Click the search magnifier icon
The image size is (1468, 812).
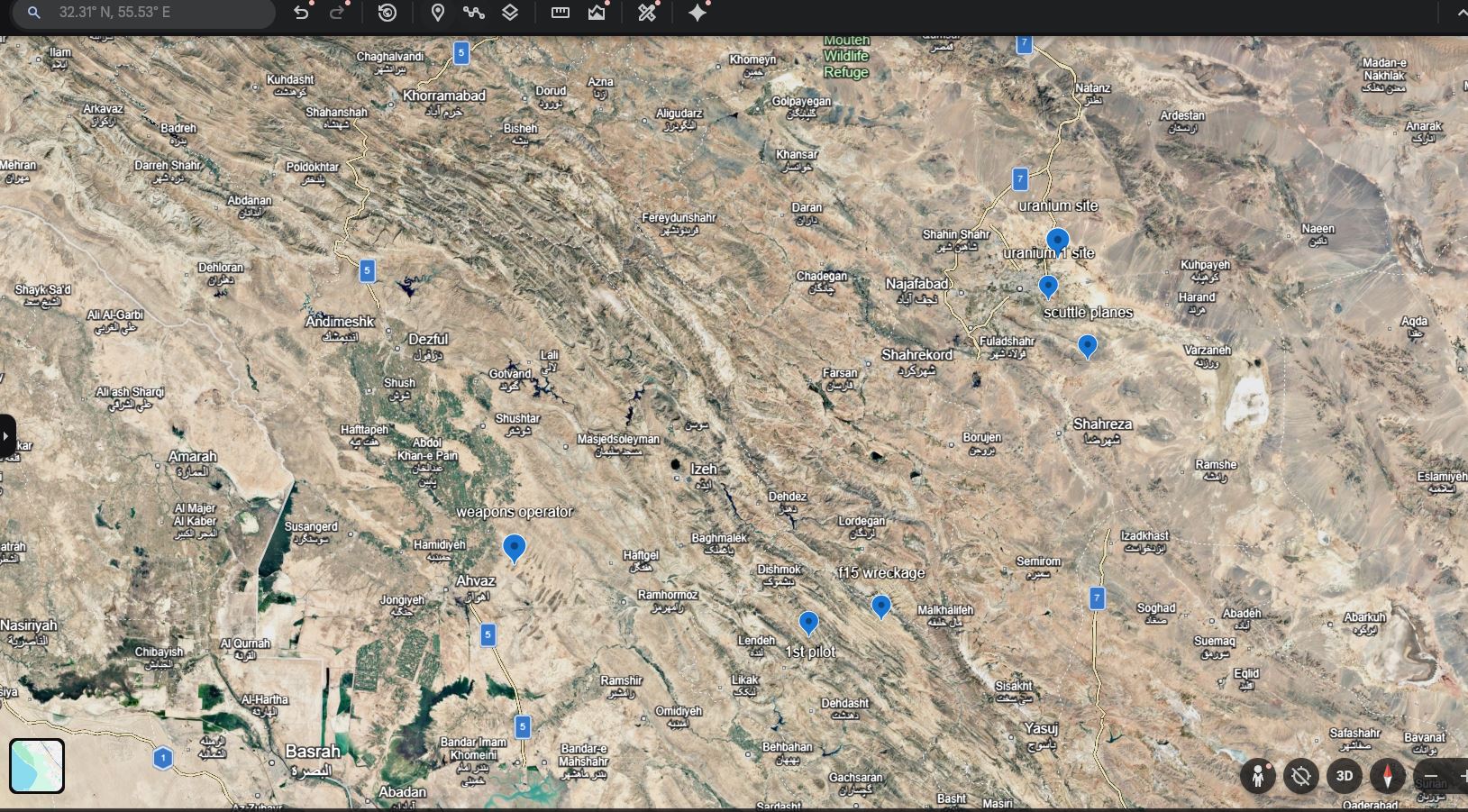tap(34, 13)
